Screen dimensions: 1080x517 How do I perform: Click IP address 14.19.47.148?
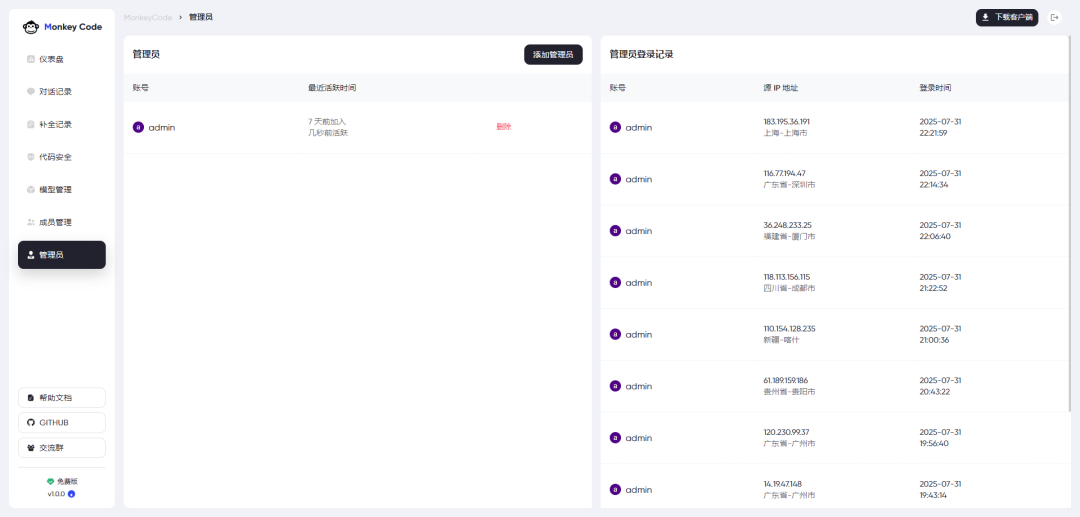click(782, 484)
